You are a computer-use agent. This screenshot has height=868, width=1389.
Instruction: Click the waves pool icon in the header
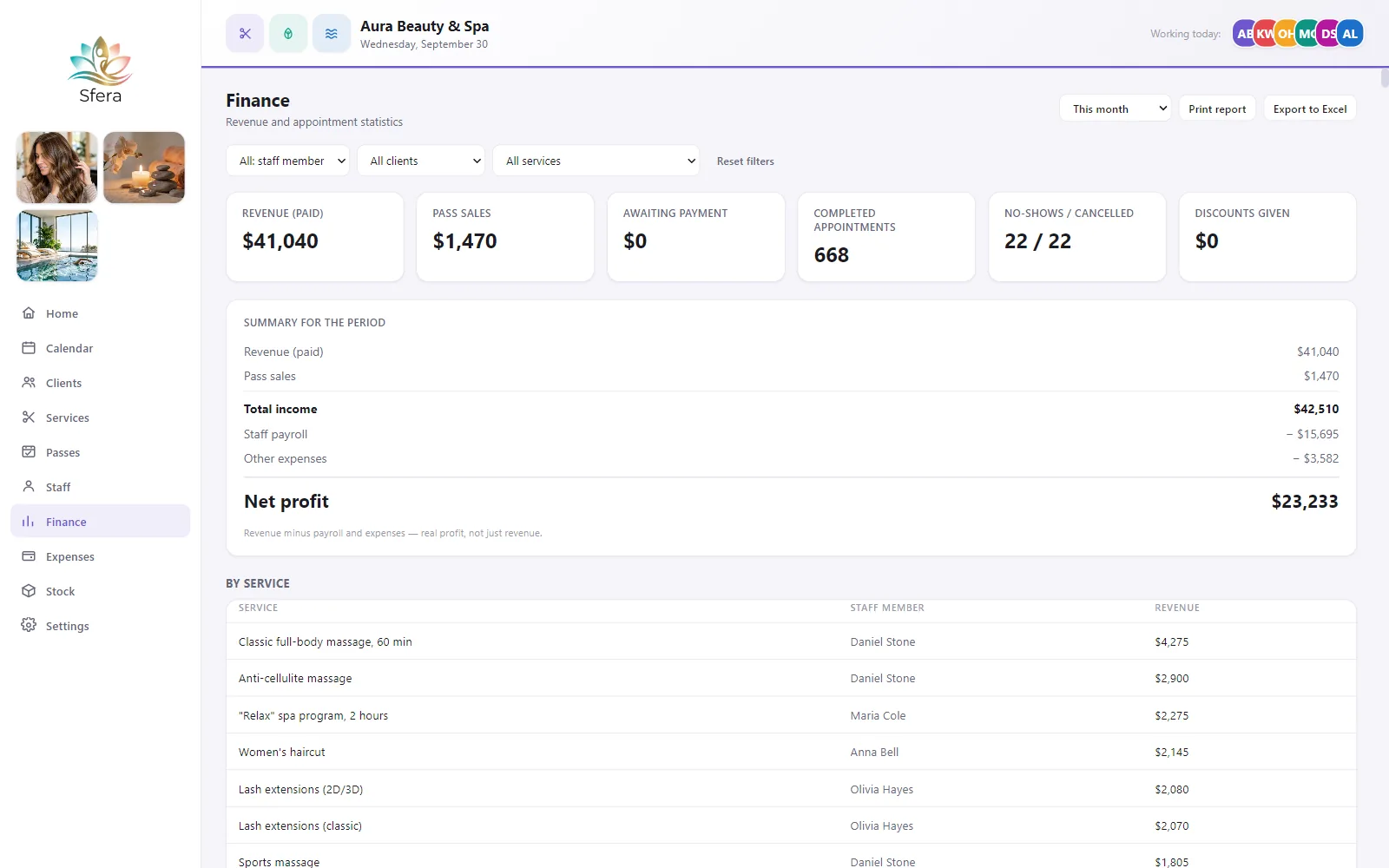(332, 34)
